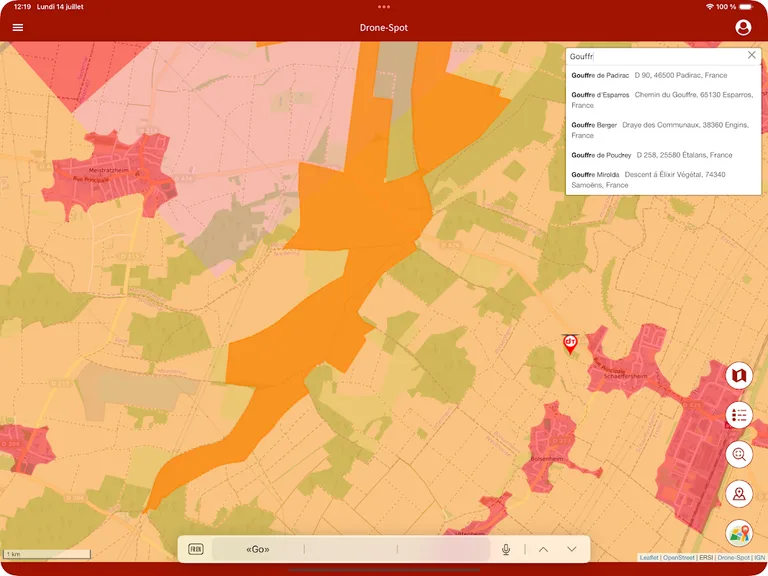Clear the search with the X button
This screenshot has height=576, width=768.
[752, 55]
